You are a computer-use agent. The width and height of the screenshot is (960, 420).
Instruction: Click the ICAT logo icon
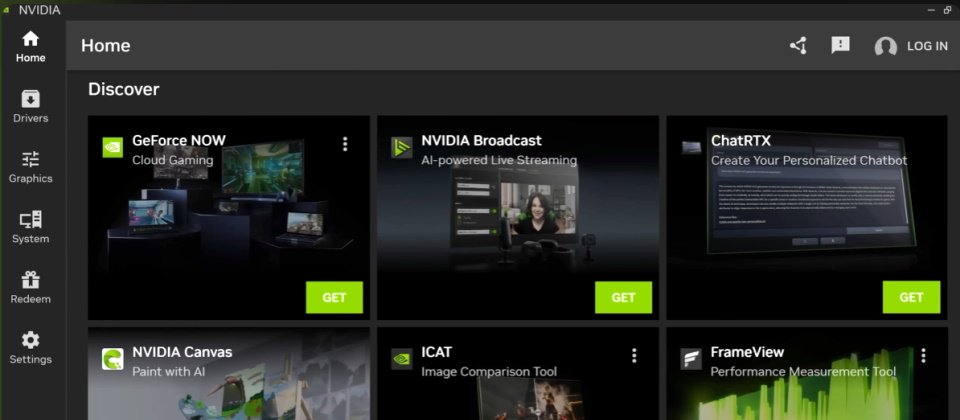click(x=402, y=359)
